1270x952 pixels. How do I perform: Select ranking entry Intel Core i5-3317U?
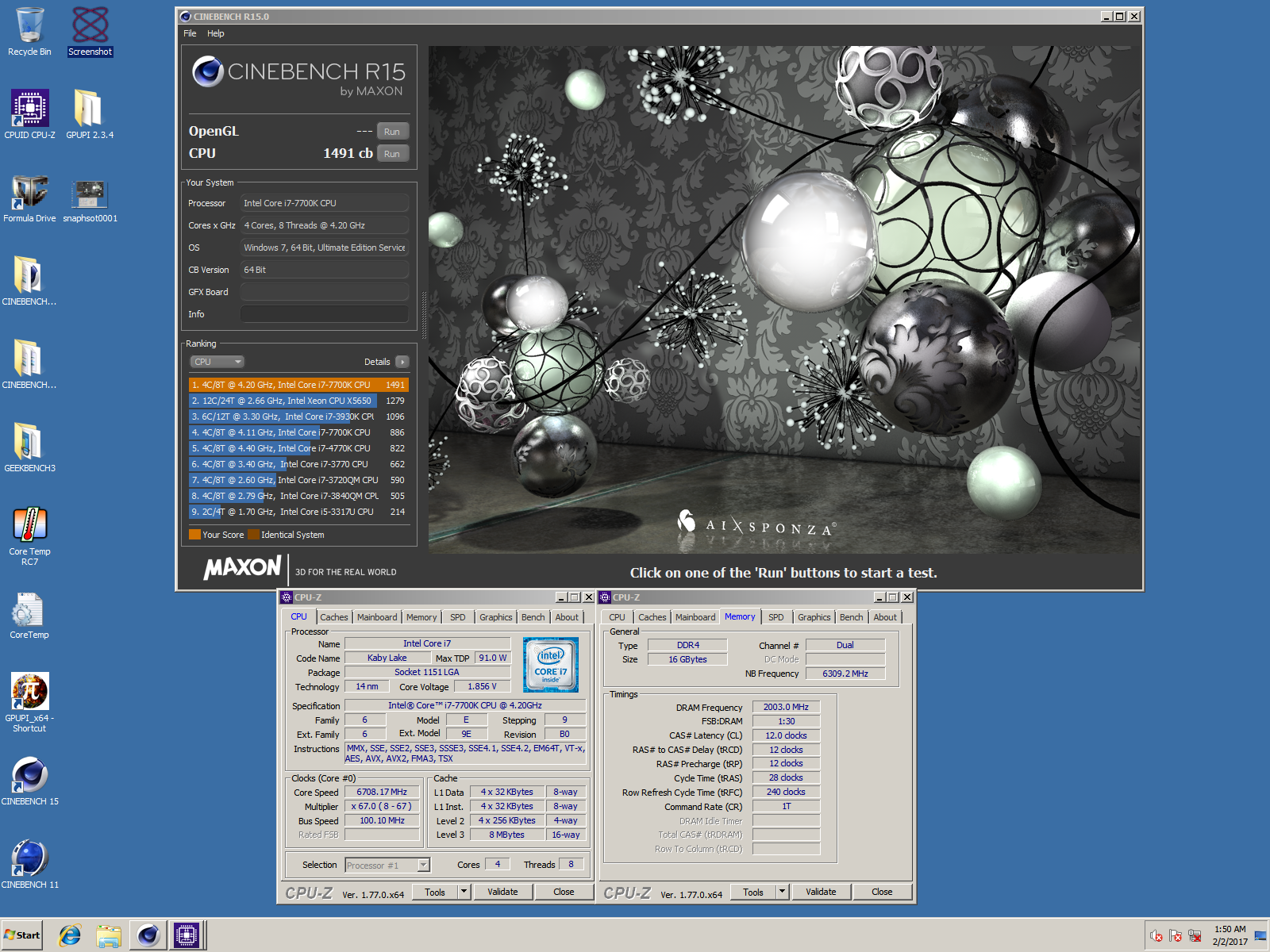tap(298, 512)
